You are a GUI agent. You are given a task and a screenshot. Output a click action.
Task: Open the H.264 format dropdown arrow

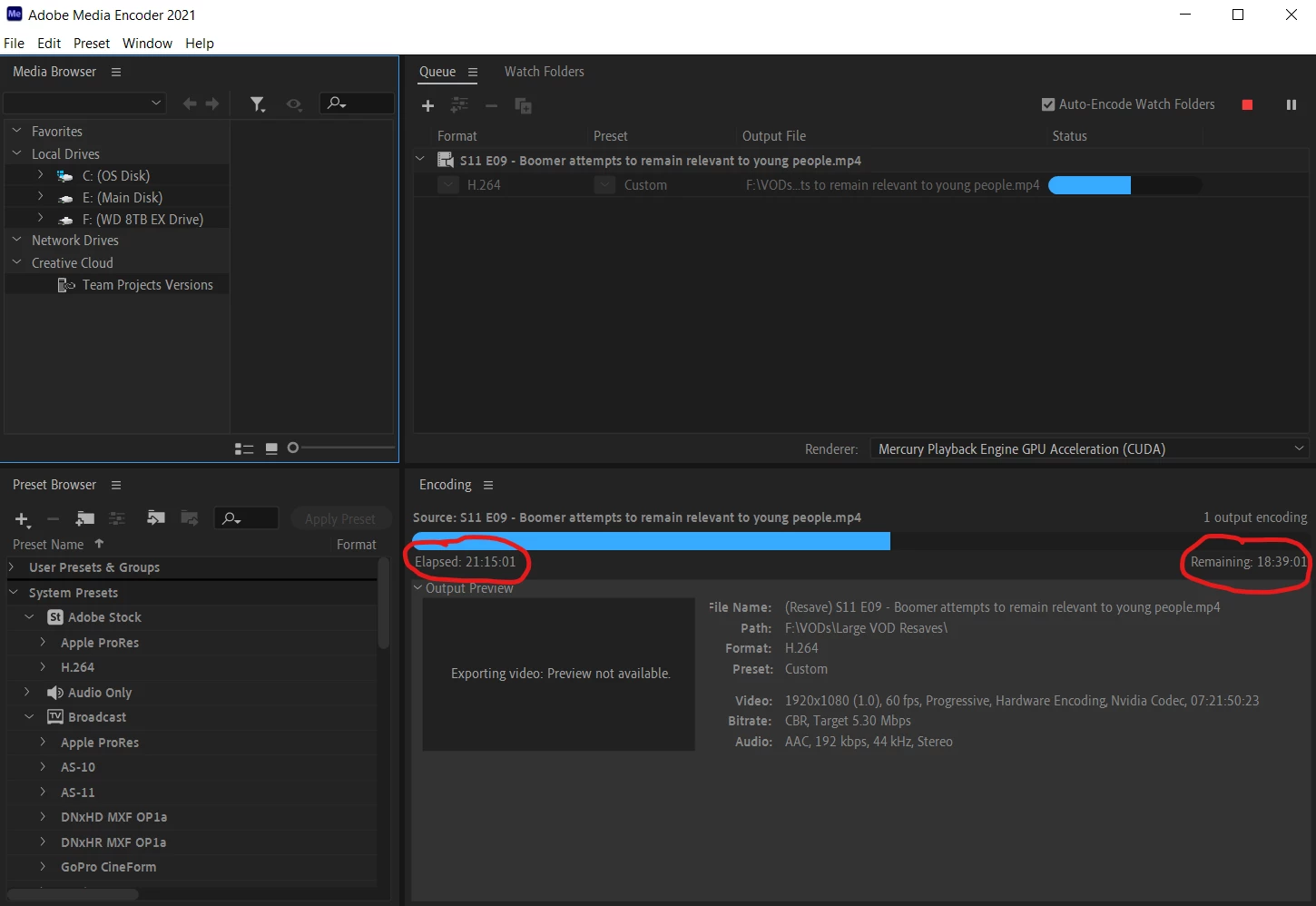[447, 185]
